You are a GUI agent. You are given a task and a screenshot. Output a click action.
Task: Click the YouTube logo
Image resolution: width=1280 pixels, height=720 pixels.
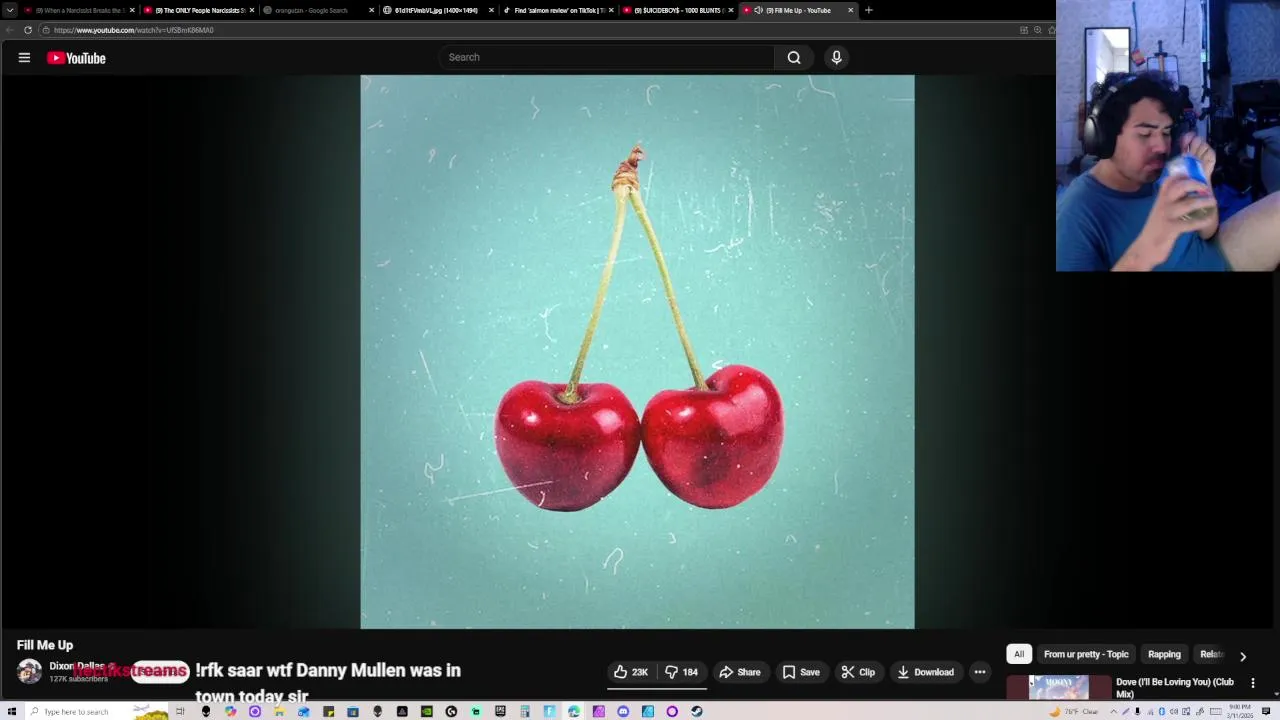(x=76, y=58)
